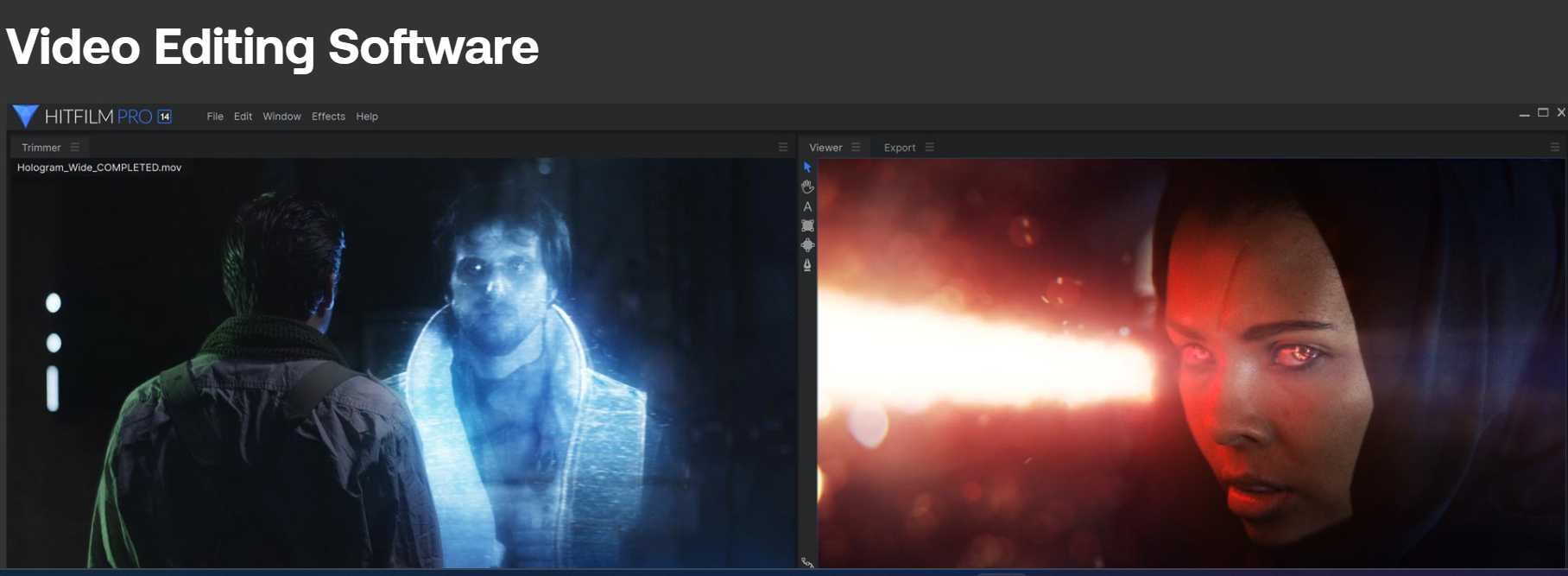The height and width of the screenshot is (576, 1568).
Task: Click the Hologram_Wide_COMPLETED.mov file name
Action: pos(99,168)
